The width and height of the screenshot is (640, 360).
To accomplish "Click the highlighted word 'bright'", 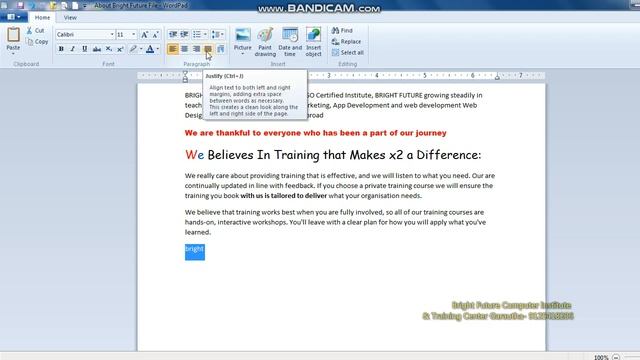I will [194, 249].
